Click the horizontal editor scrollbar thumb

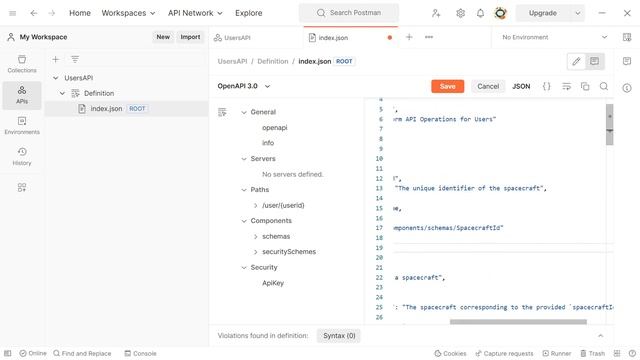[x=518, y=322]
